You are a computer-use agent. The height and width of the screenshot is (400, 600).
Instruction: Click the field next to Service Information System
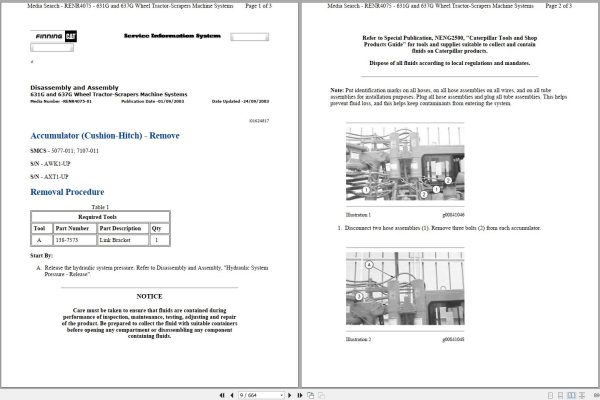coord(249,37)
